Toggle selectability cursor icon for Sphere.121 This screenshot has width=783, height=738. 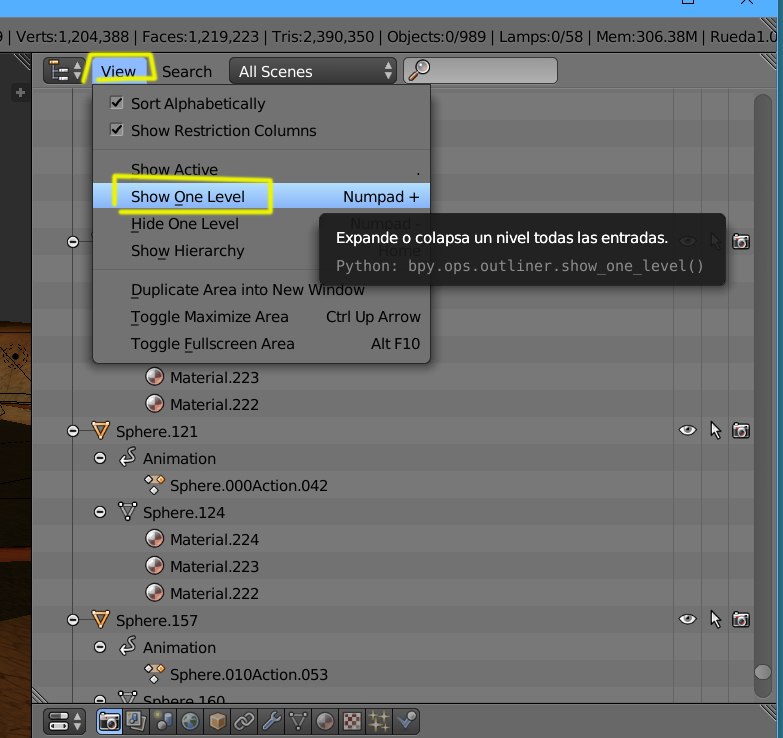tap(715, 430)
